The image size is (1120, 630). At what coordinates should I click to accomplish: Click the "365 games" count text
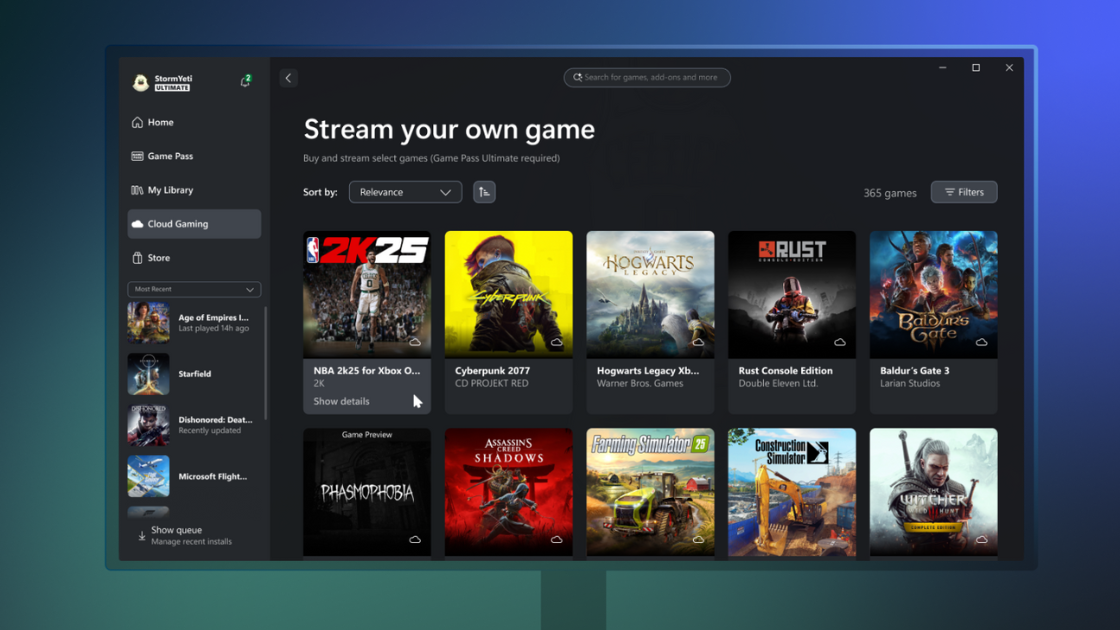click(890, 193)
